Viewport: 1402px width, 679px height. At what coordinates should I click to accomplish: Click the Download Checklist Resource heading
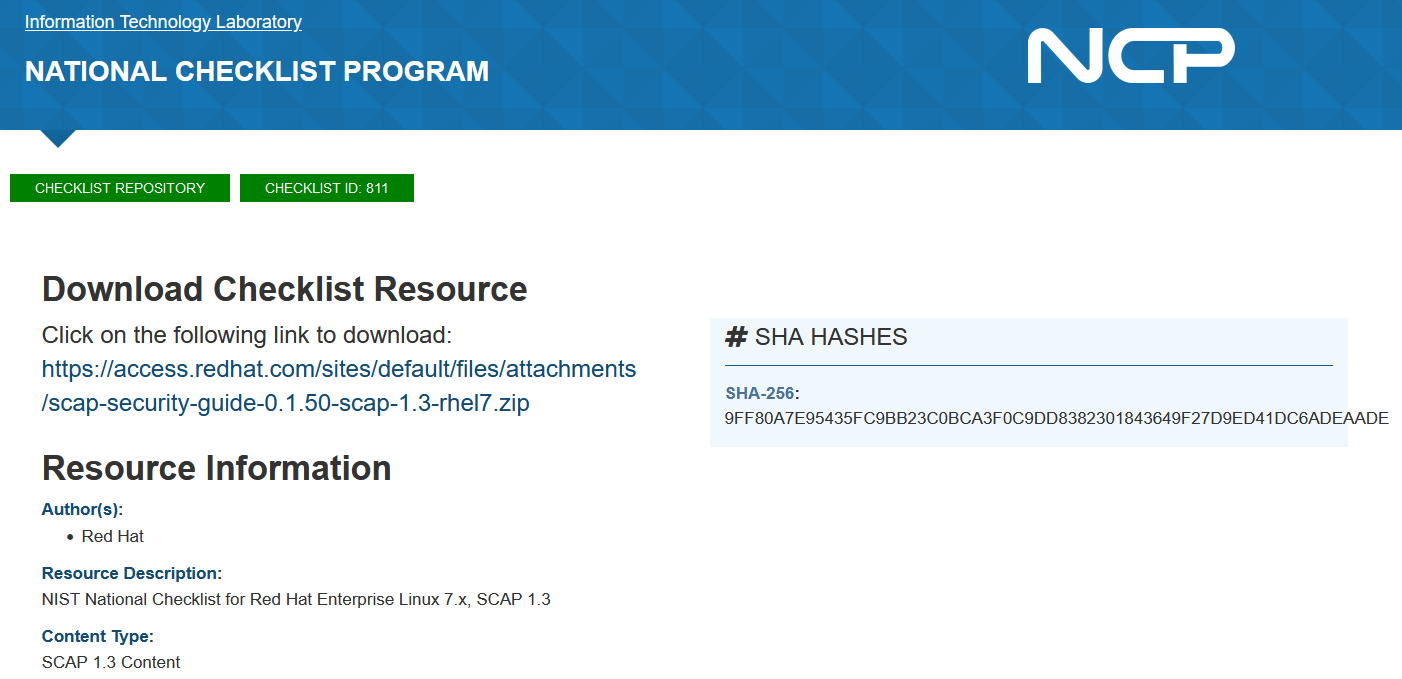[284, 289]
